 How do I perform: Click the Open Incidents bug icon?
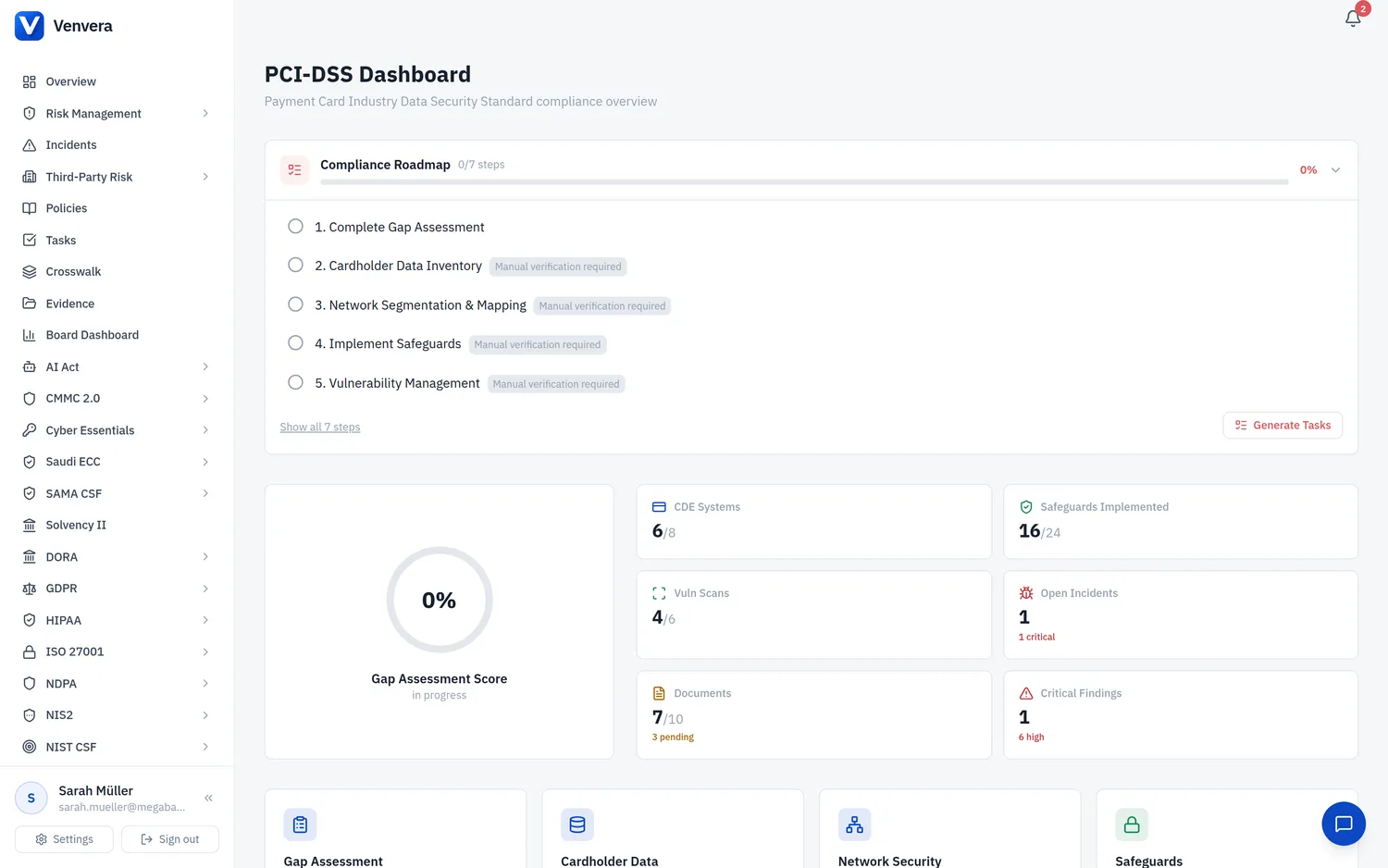[1026, 593]
